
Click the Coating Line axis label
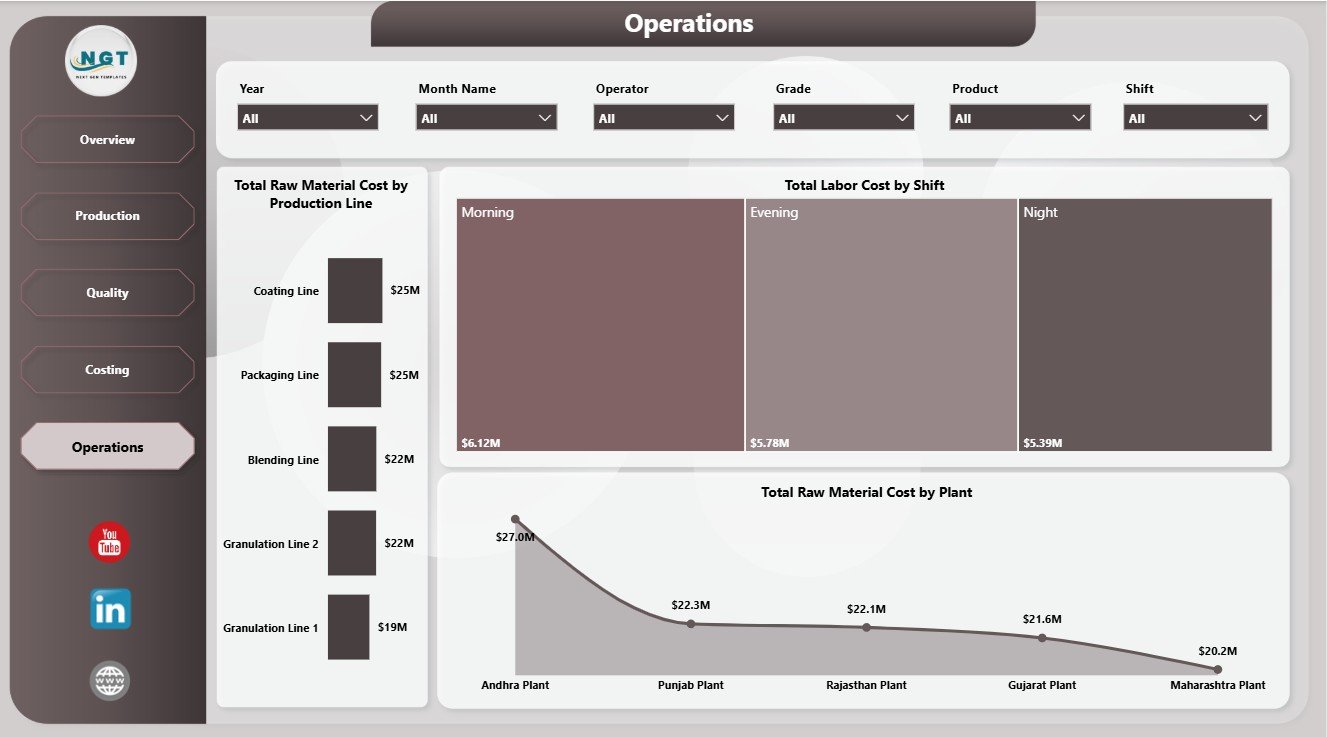pos(286,291)
